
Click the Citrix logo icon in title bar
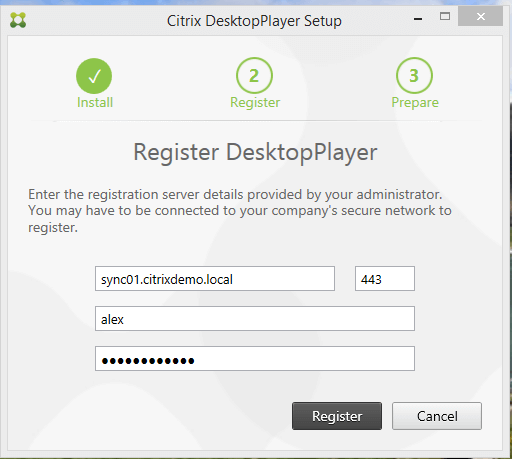[18, 20]
